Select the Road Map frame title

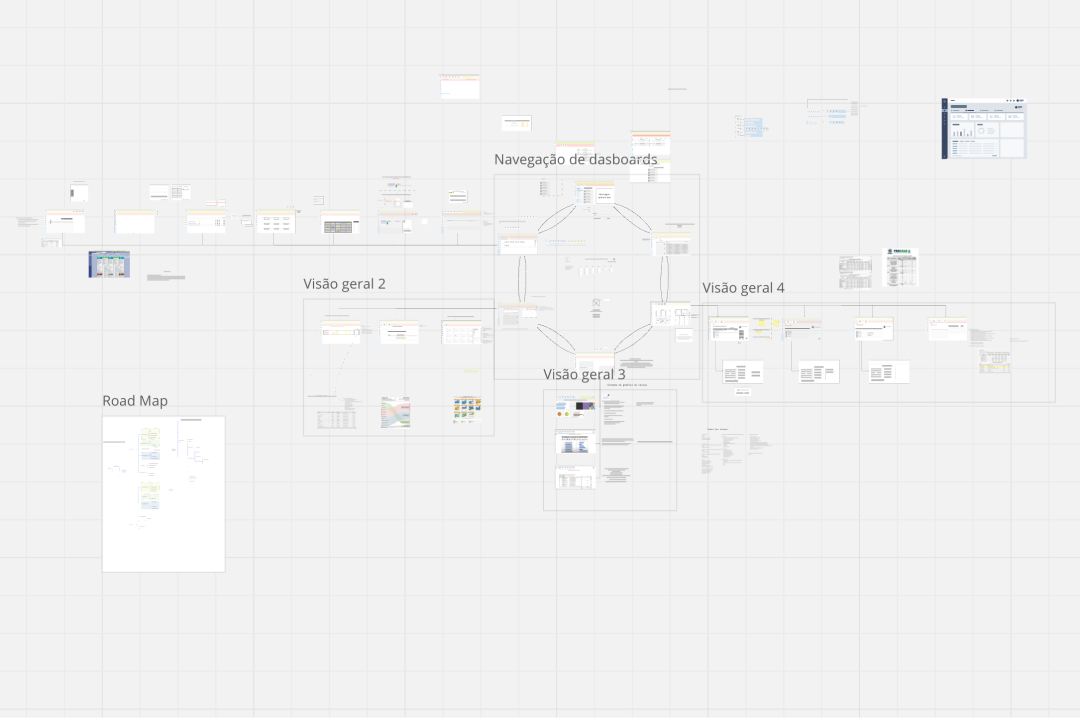coord(135,401)
